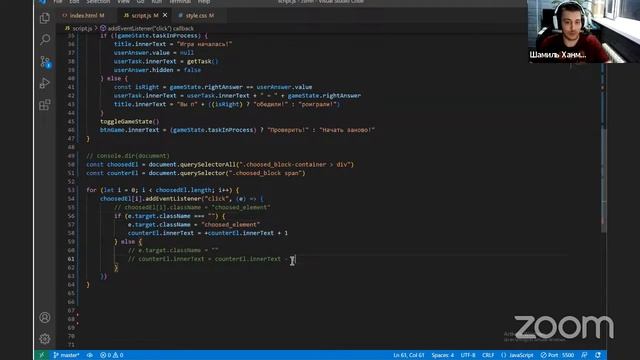This screenshot has height=360, width=640.
Task: Switch to the style.css tab
Action: (196, 16)
